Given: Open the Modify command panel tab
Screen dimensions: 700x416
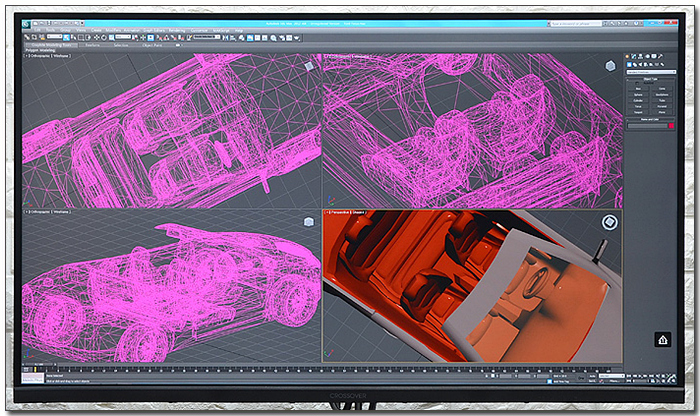Looking at the screenshot, I should [636, 57].
